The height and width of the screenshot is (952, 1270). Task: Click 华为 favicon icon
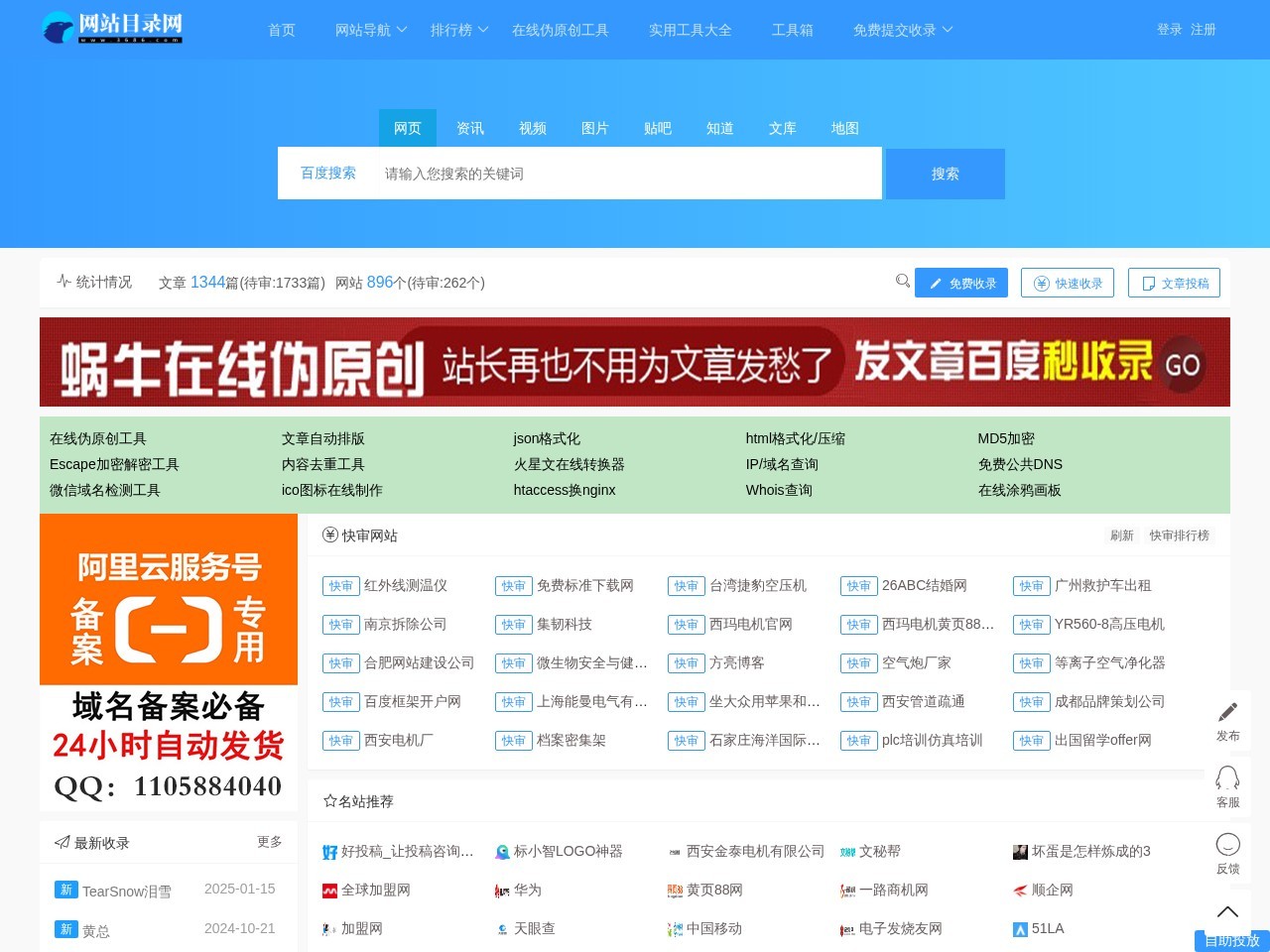[x=502, y=891]
